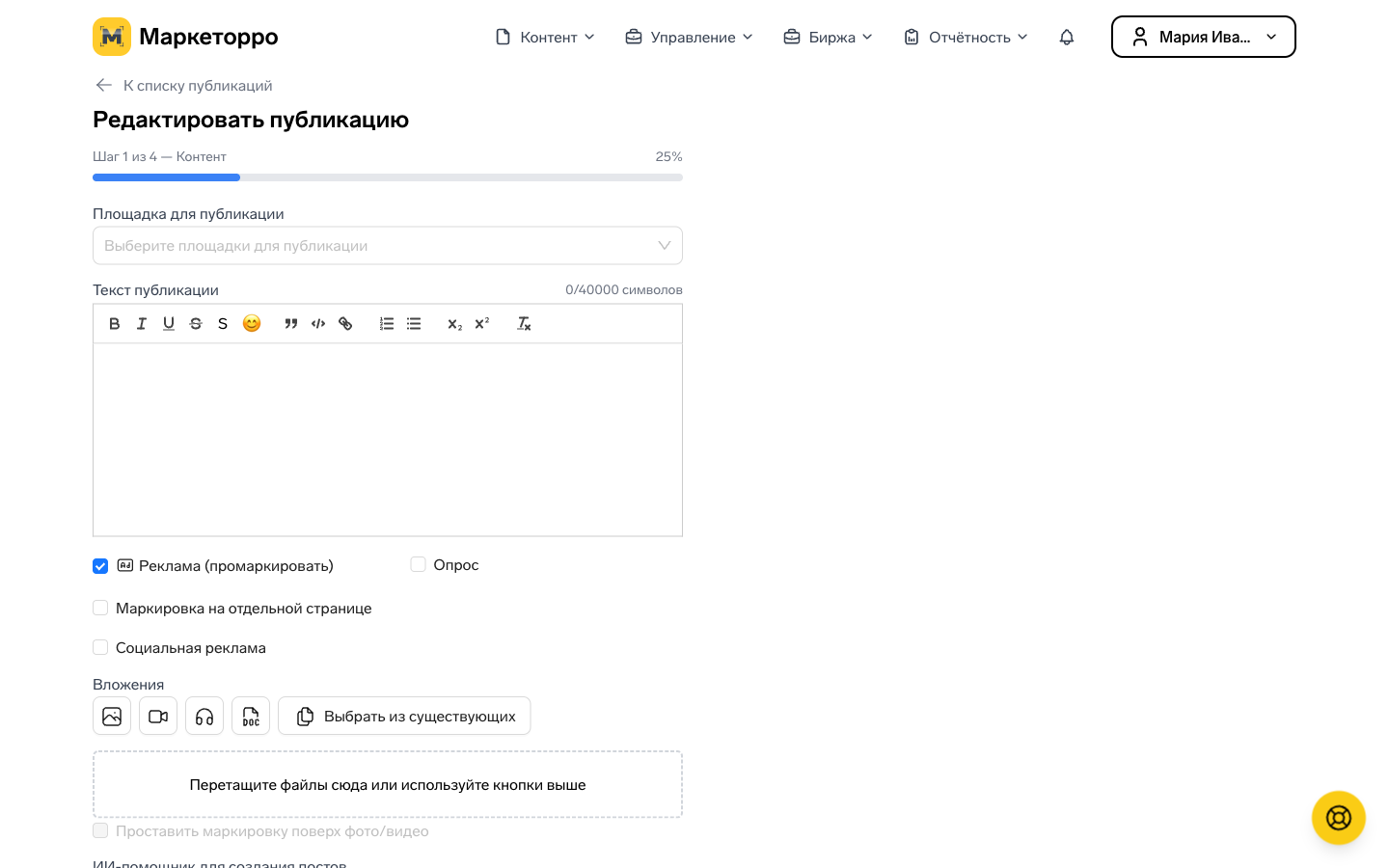Go back via К списку публикаций link
This screenshot has height=868, width=1389.
pyautogui.click(x=183, y=86)
